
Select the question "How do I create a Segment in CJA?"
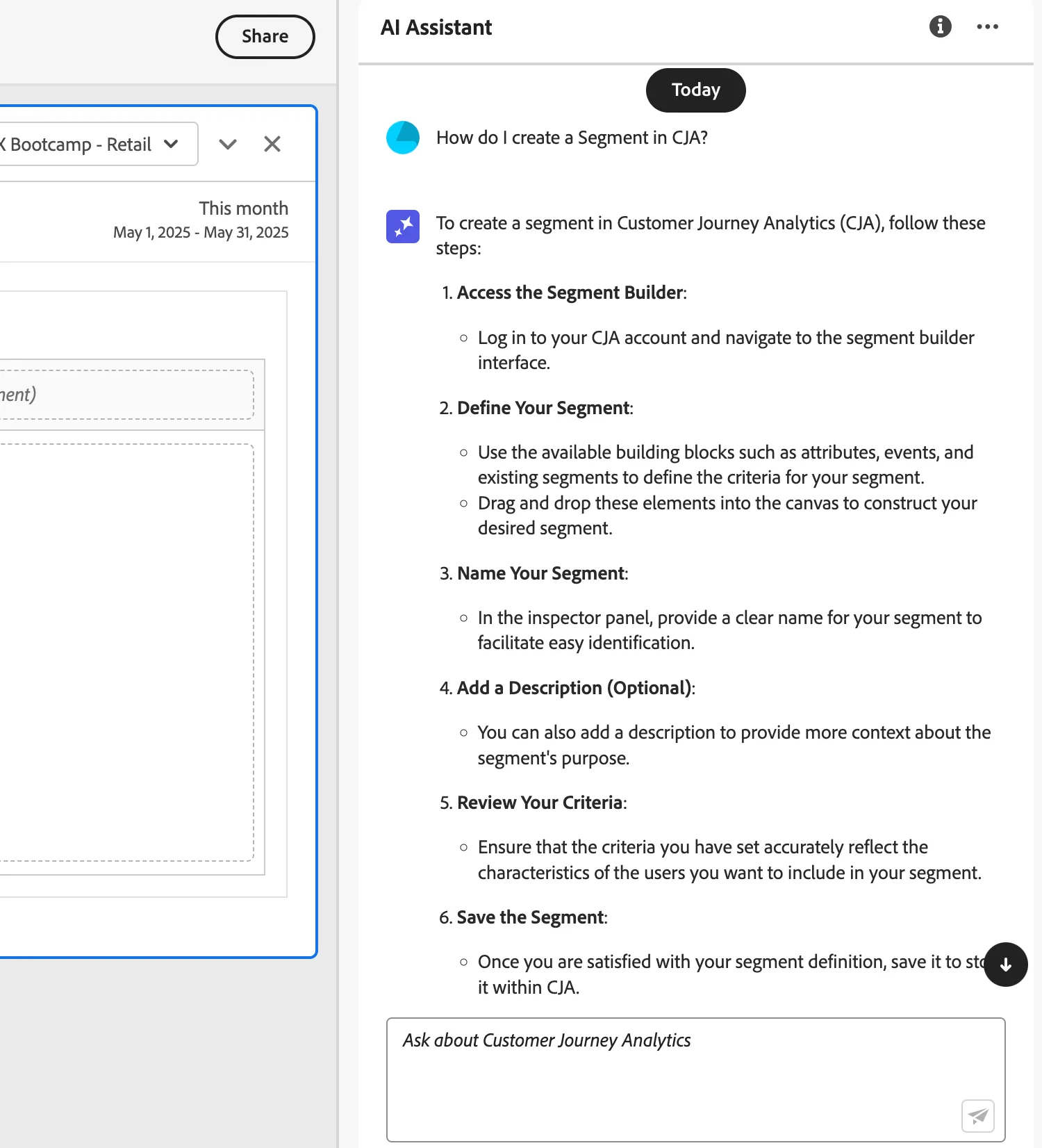[572, 138]
